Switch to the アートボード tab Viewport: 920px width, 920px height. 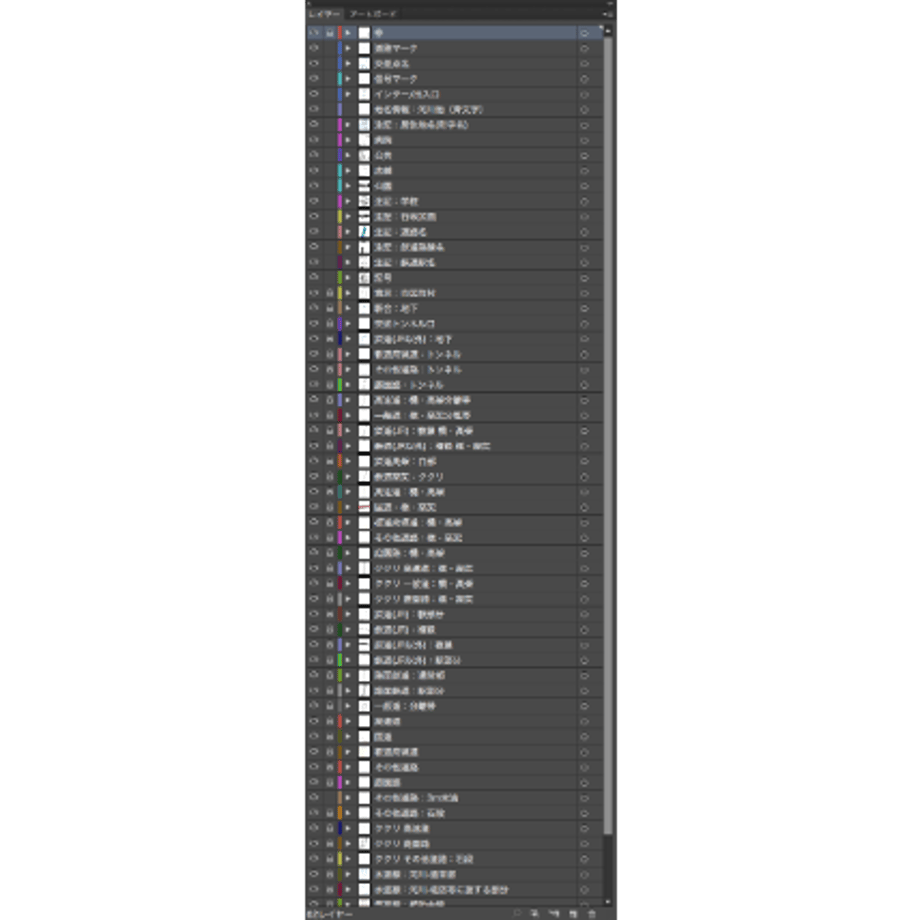tap(373, 13)
